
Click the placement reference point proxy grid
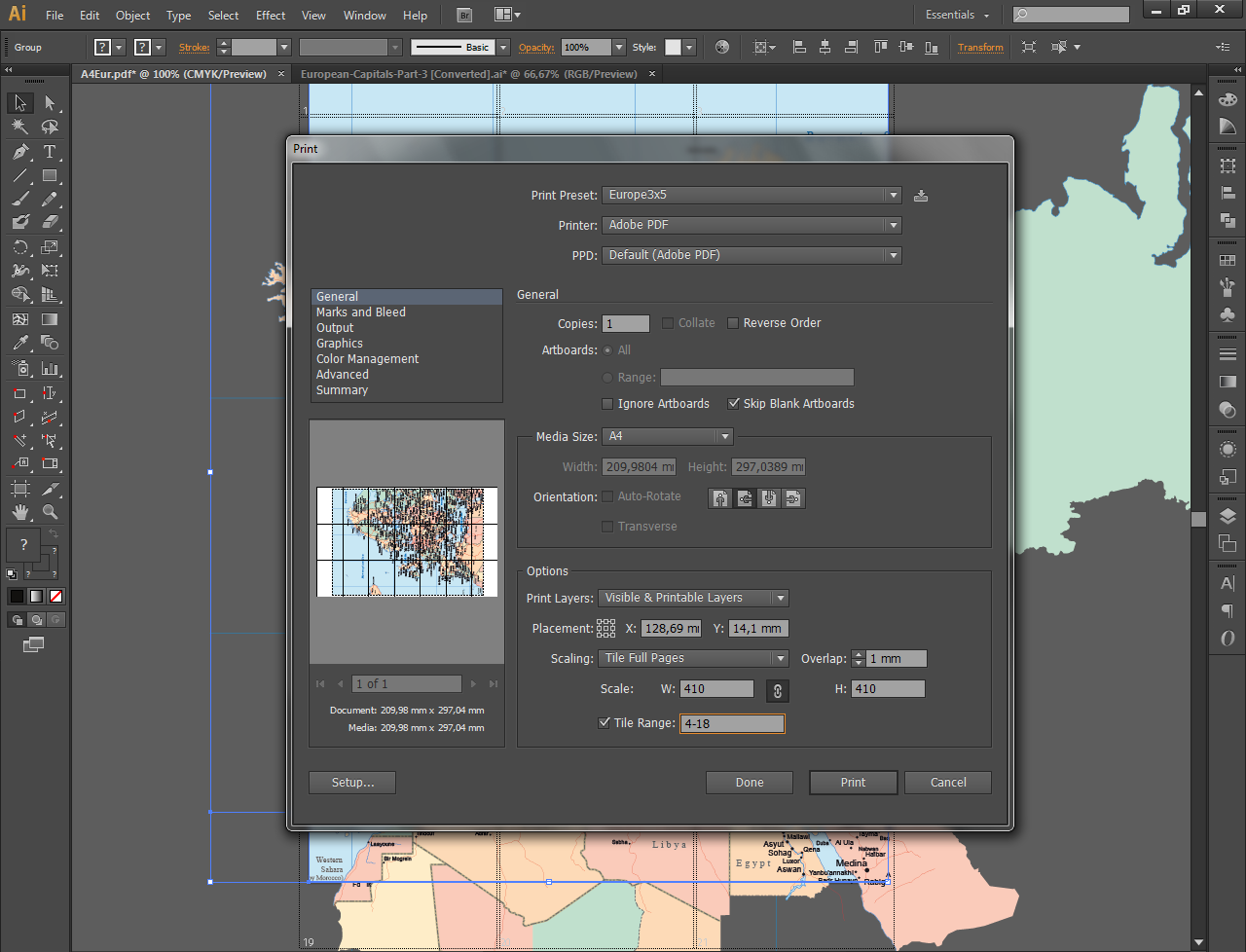click(x=605, y=628)
